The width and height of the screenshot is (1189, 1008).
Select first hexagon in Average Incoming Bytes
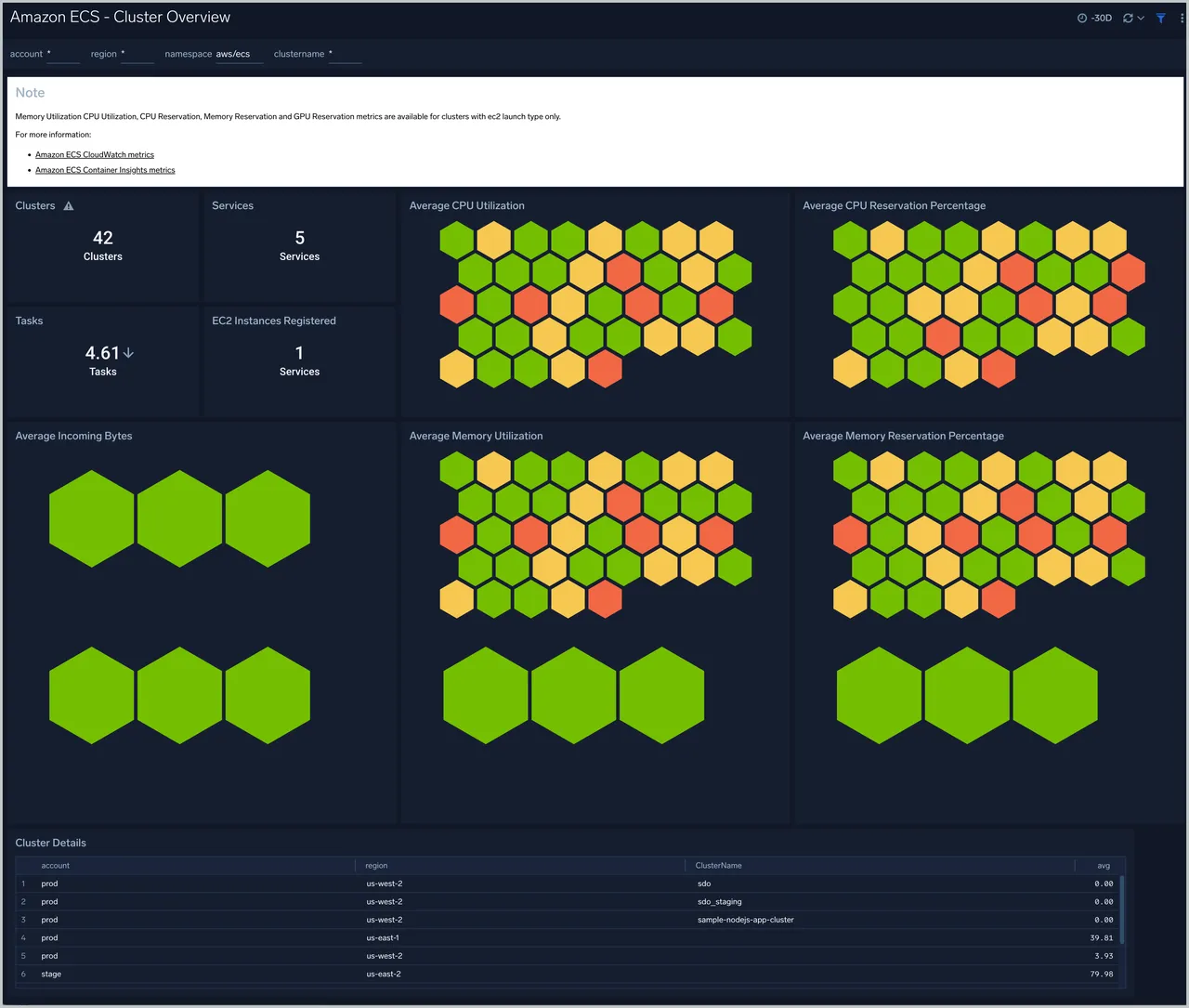click(x=92, y=518)
